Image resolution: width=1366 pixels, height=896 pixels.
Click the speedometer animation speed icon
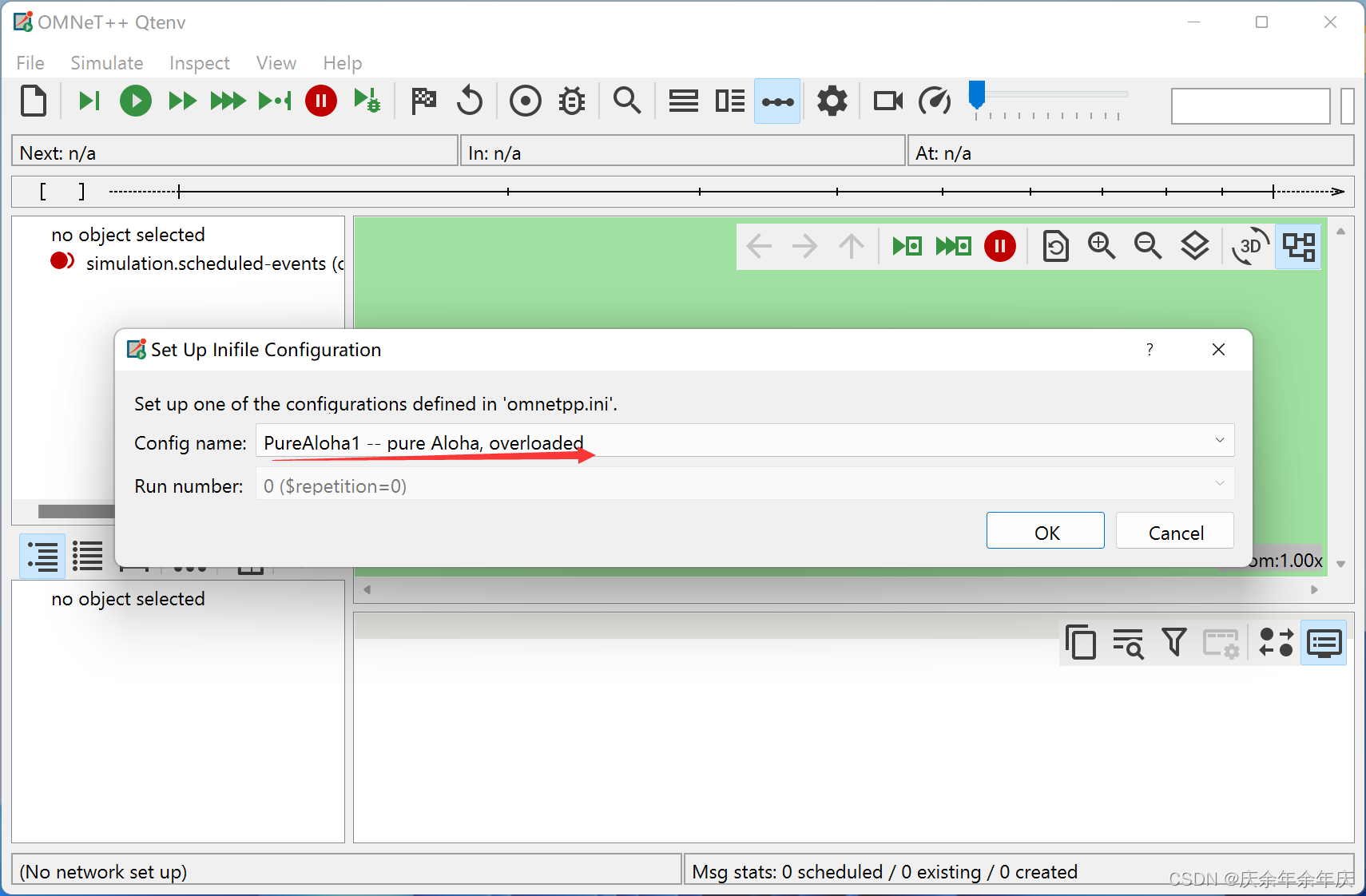pyautogui.click(x=935, y=101)
